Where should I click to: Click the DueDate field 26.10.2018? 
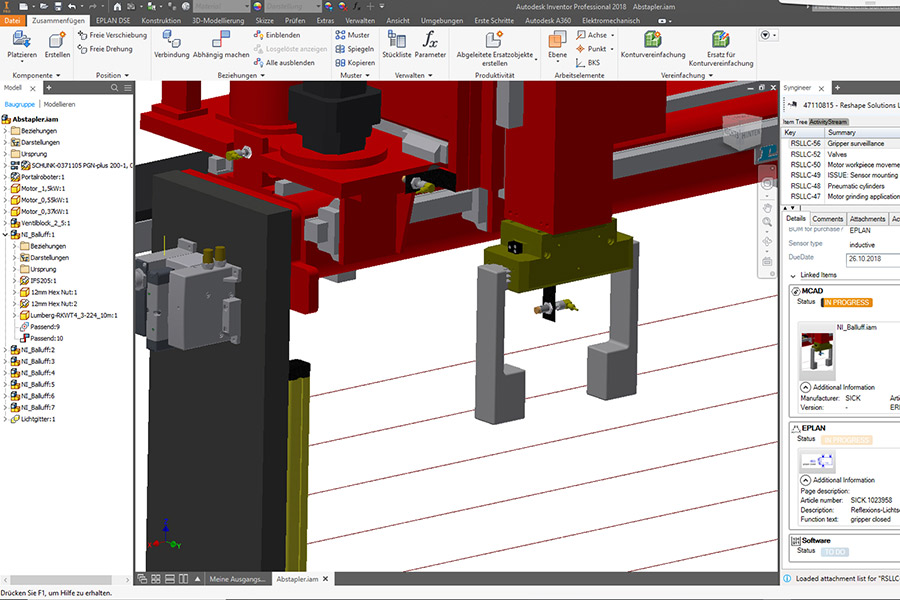[x=873, y=259]
